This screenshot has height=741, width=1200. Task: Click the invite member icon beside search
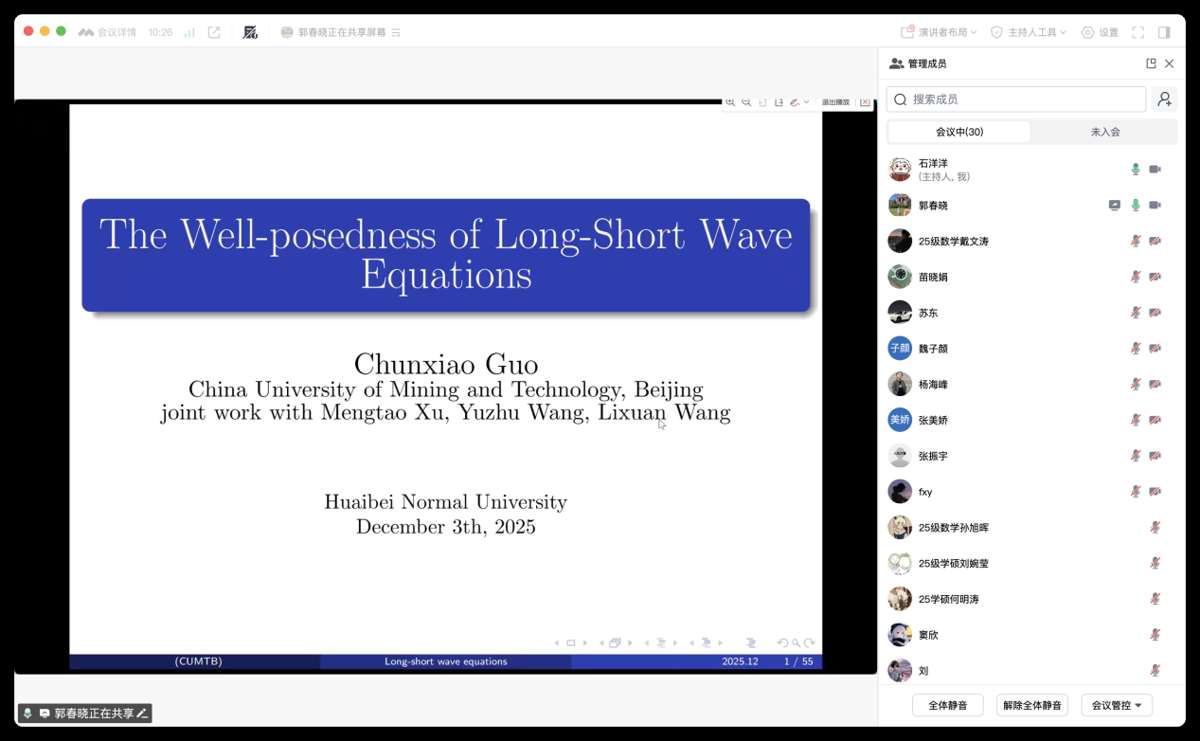1163,99
